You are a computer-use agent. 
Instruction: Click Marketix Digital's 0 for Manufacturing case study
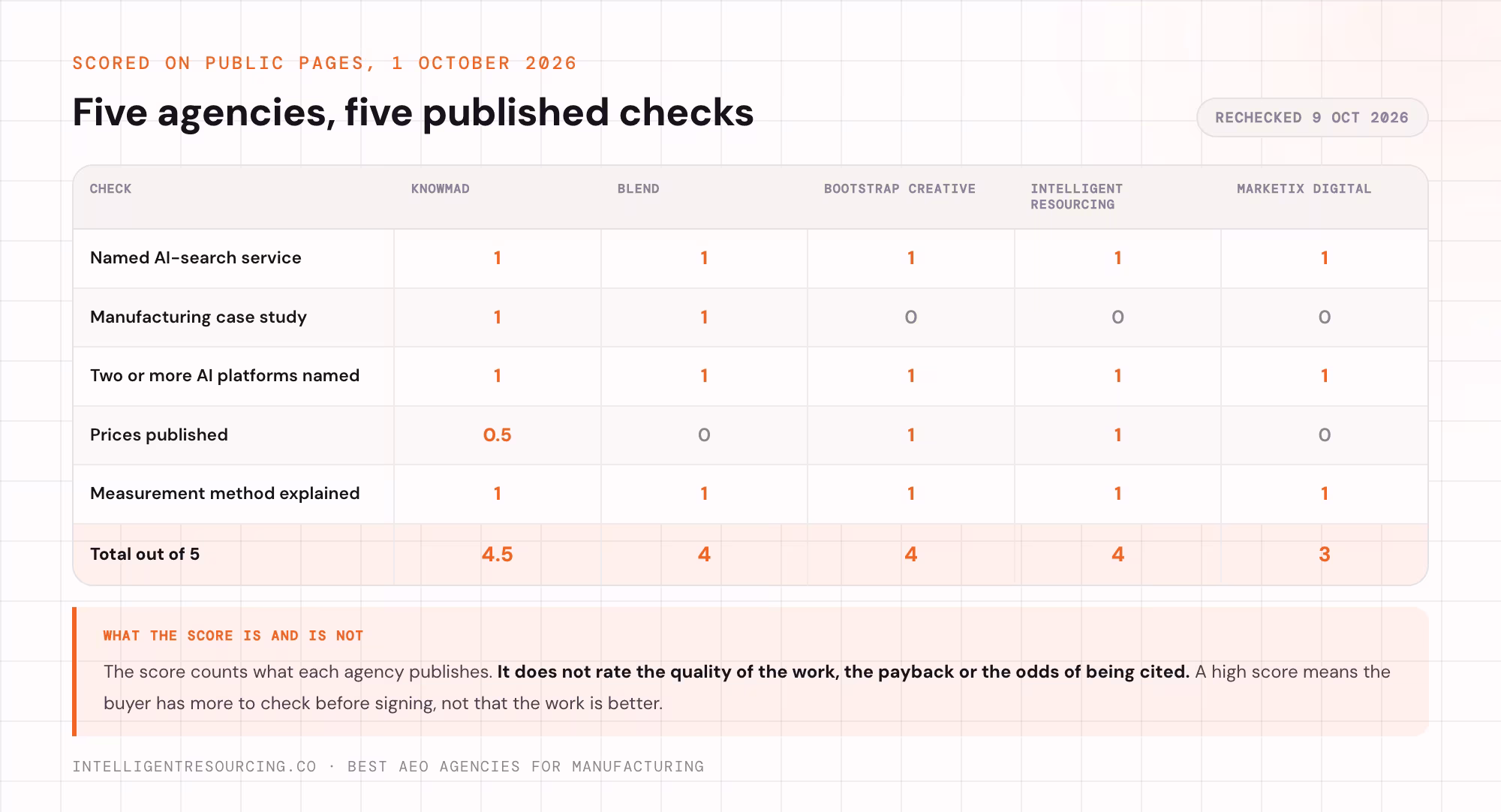[x=1325, y=317]
